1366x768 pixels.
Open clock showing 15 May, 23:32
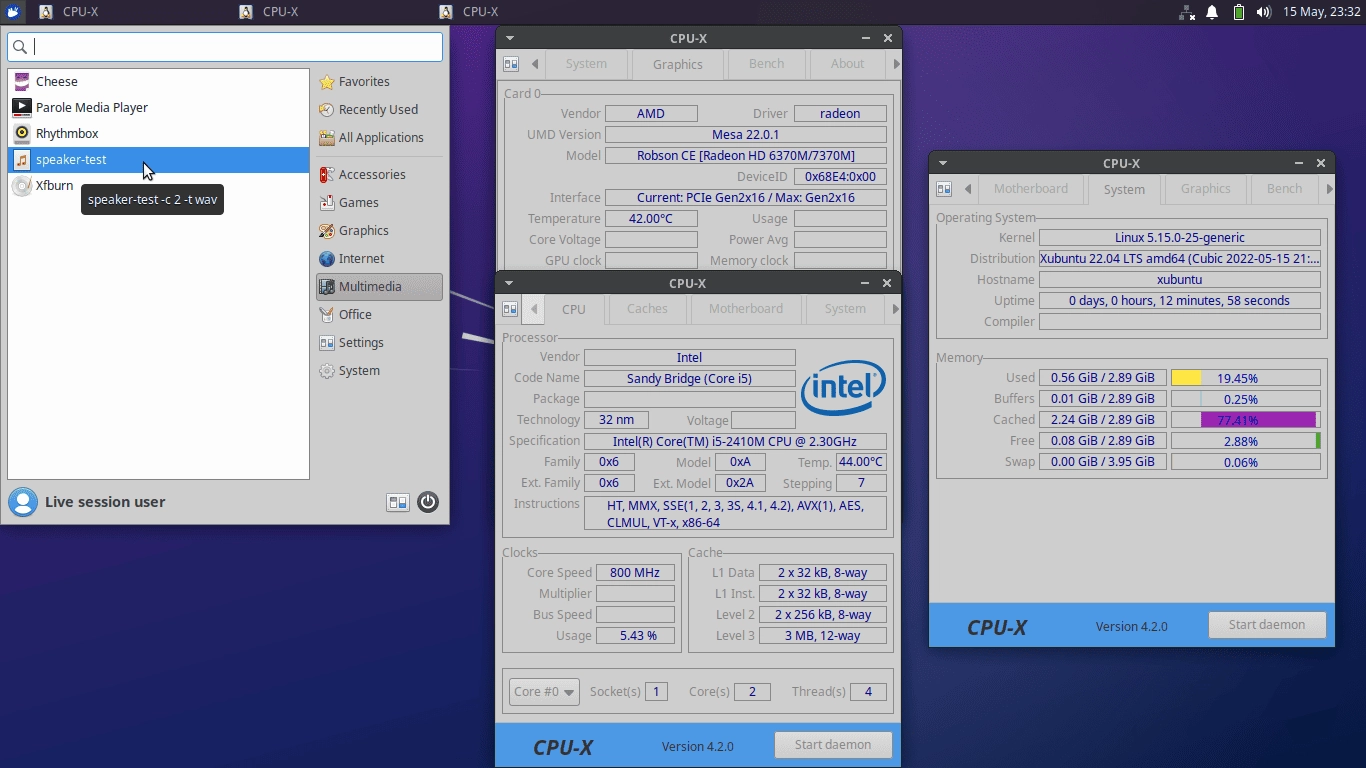pos(1321,12)
